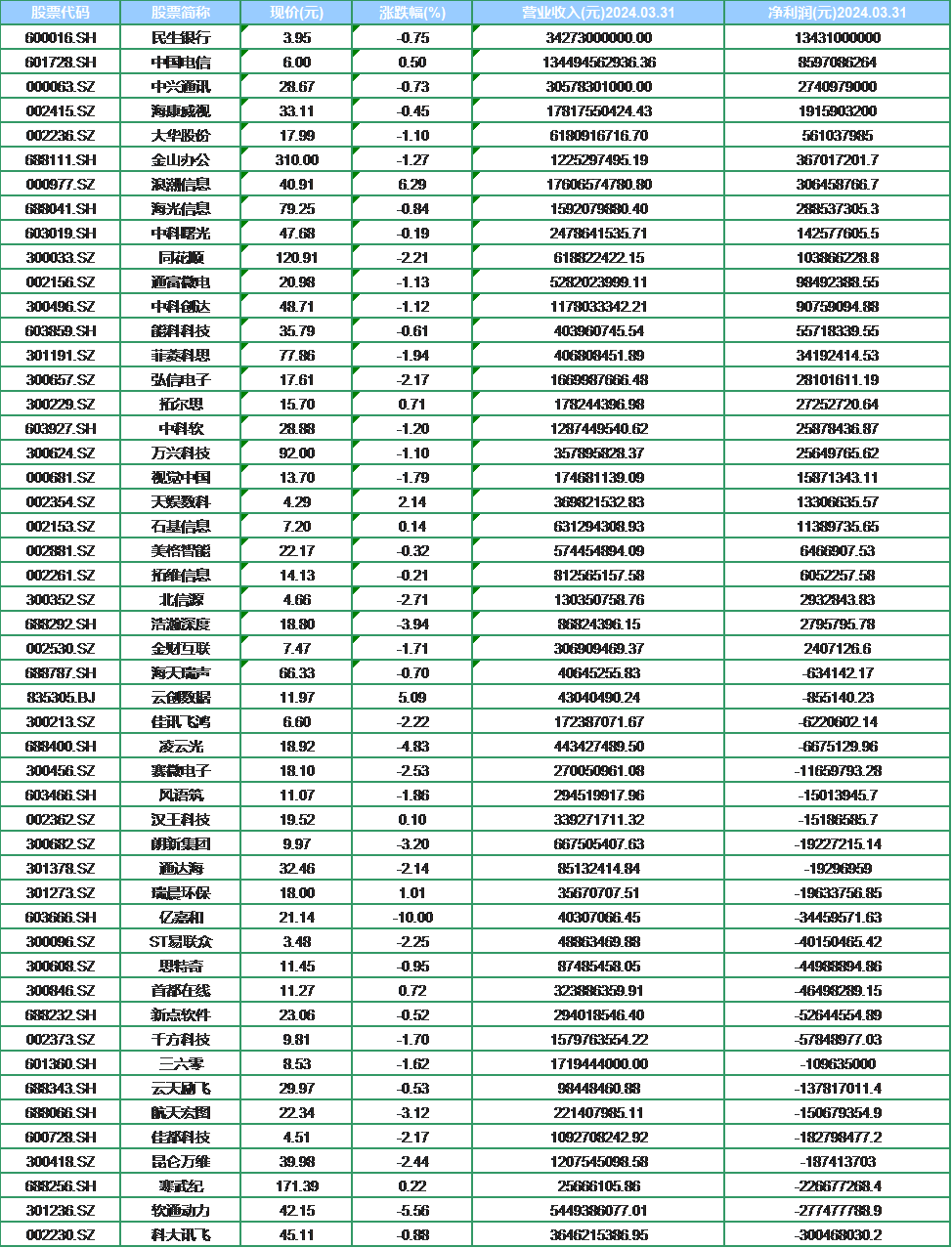Viewport: 952px width, 1248px height.
Task: Click the 中兴通讯 name cell
Action: click(181, 86)
